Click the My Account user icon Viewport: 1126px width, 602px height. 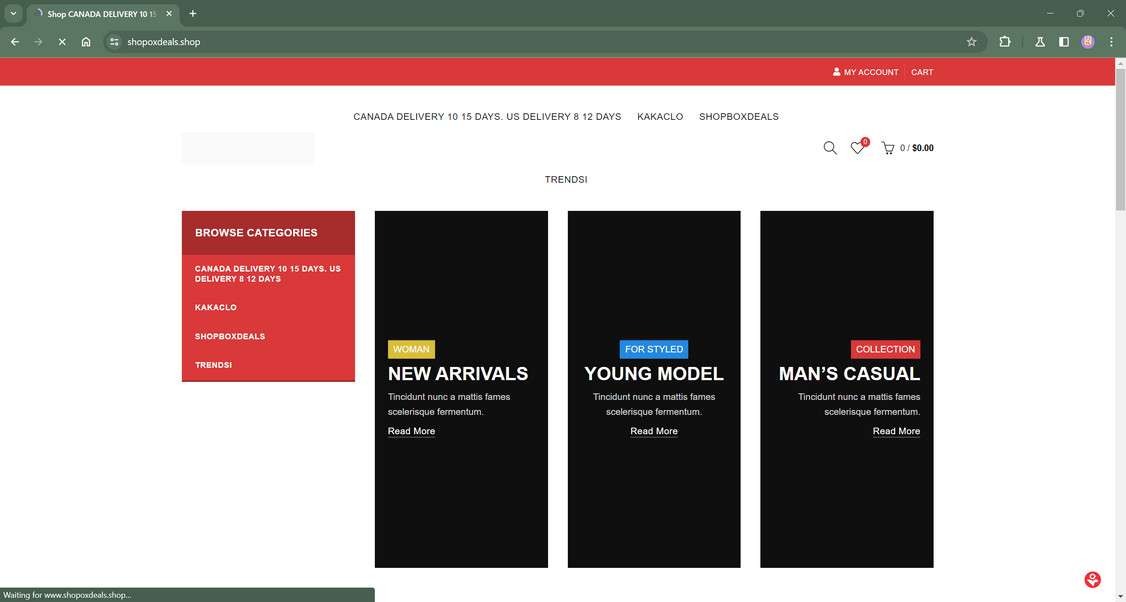(x=837, y=72)
